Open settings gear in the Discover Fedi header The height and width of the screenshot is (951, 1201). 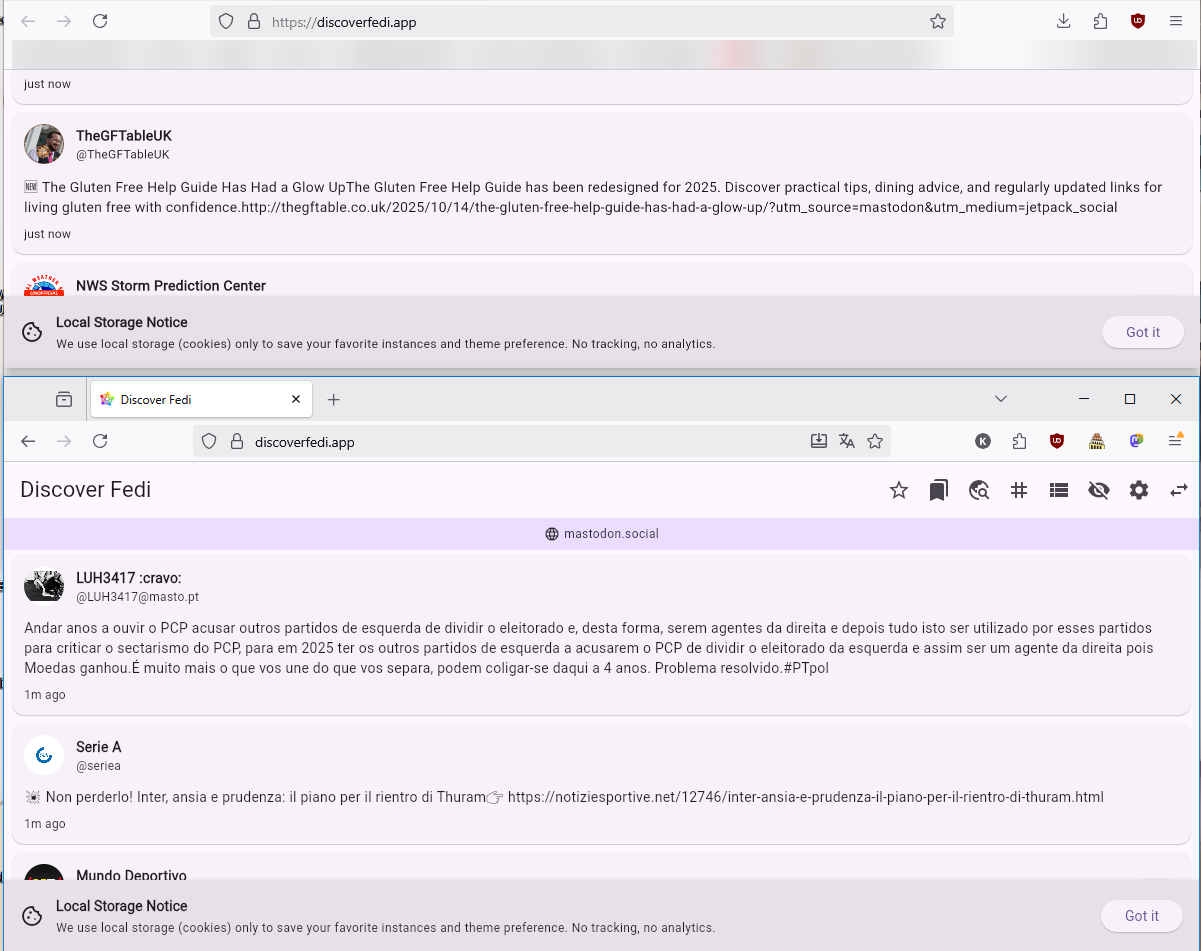[1139, 490]
